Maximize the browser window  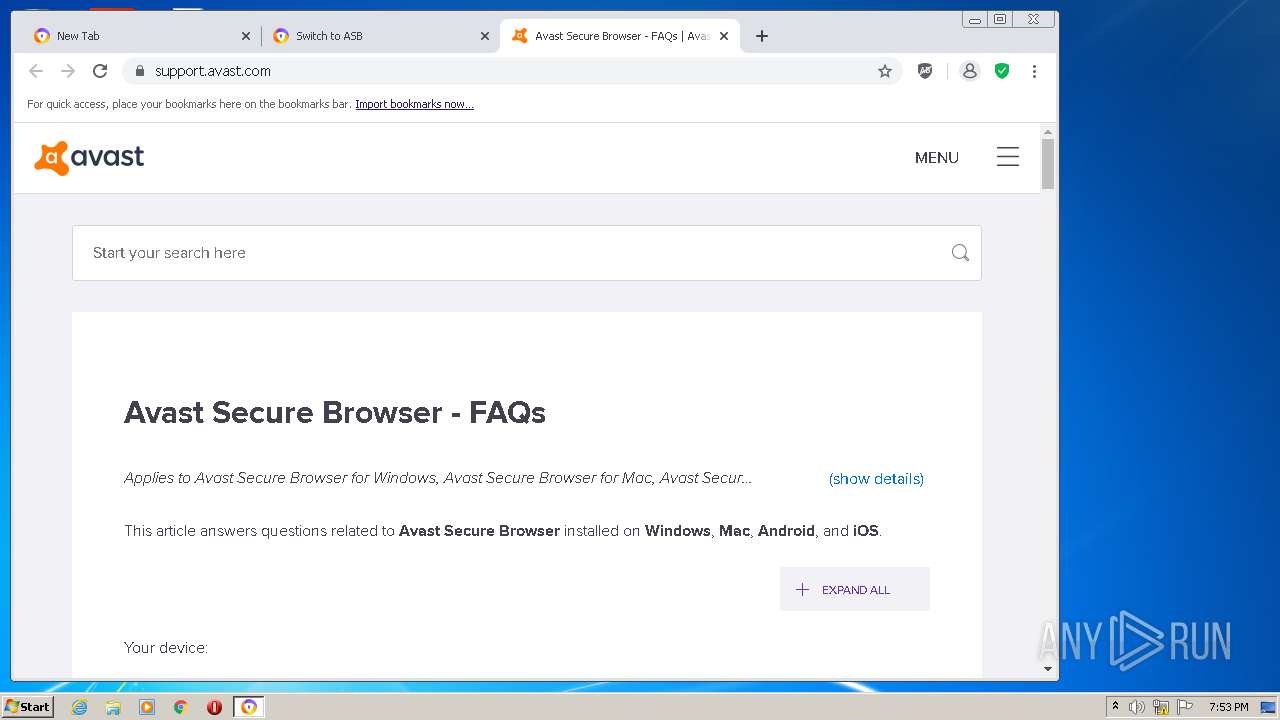[1000, 19]
